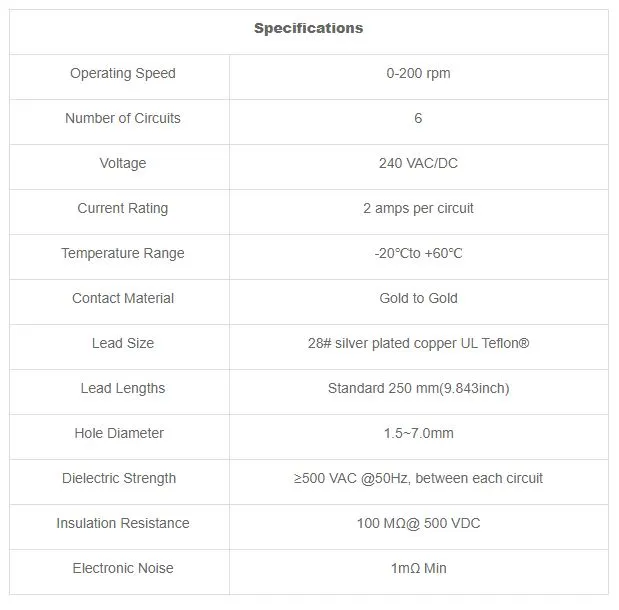Click the 240 VAC/DC value
Screen dimensions: 619x610
(x=418, y=163)
